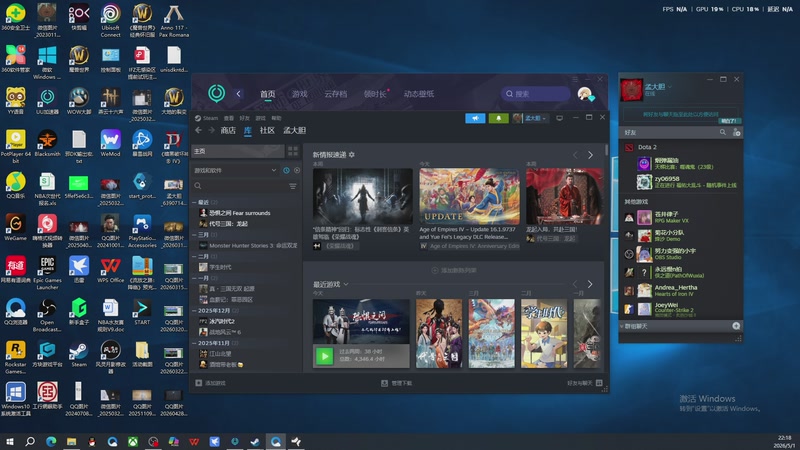Expand the 游戏和软件 filter dropdown
800x450 pixels.
[273, 170]
